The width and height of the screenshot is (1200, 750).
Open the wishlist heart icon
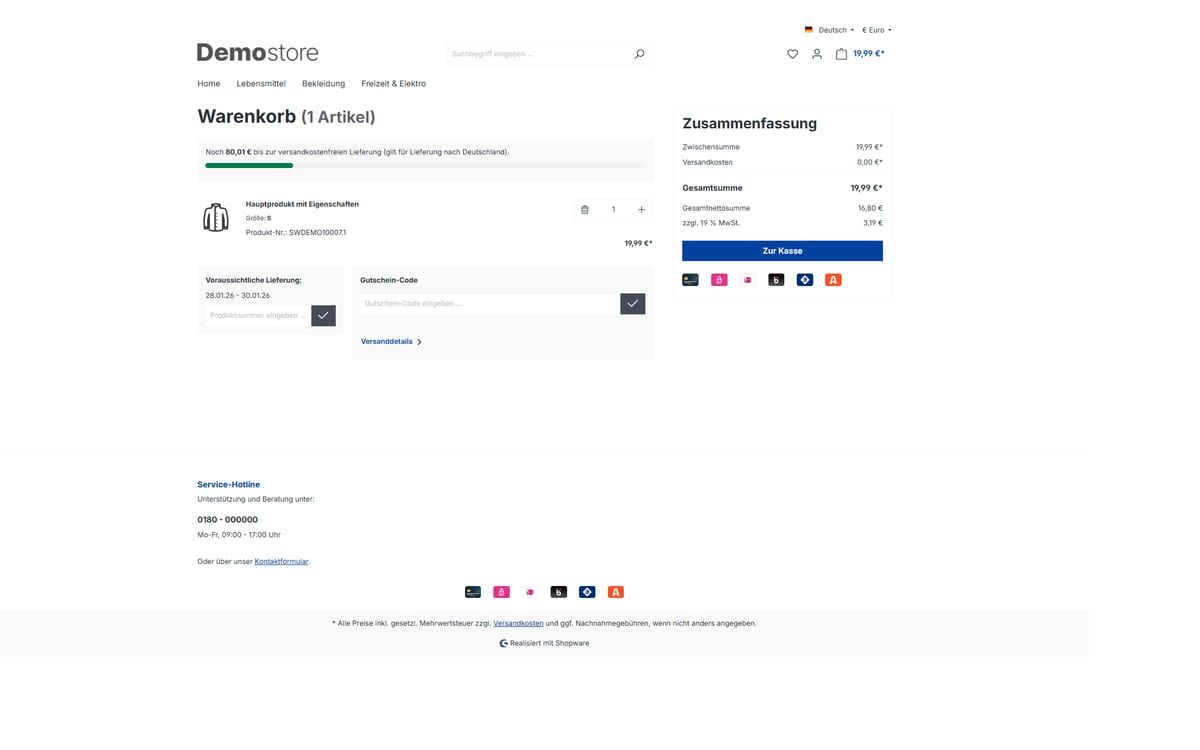(x=792, y=54)
